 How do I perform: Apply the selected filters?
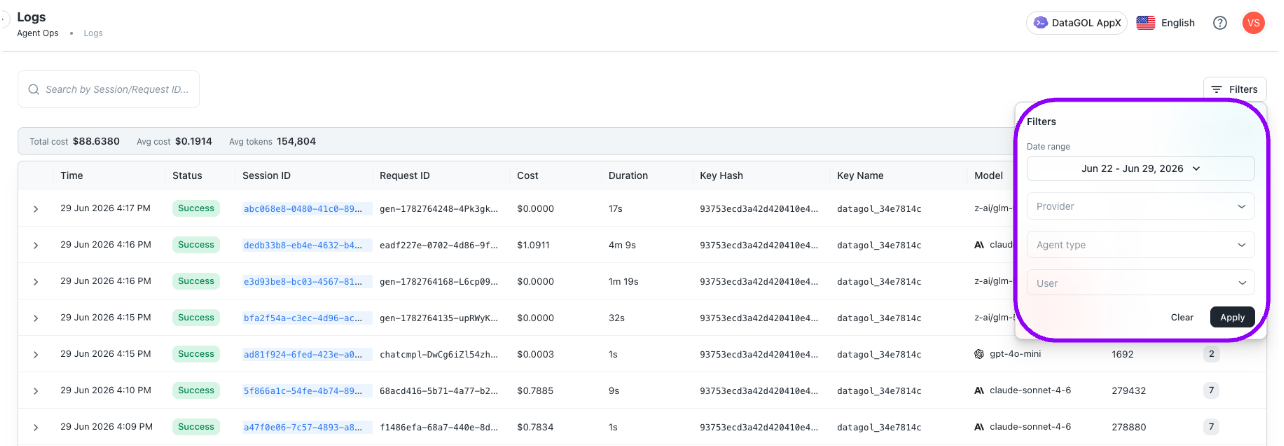tap(1232, 317)
